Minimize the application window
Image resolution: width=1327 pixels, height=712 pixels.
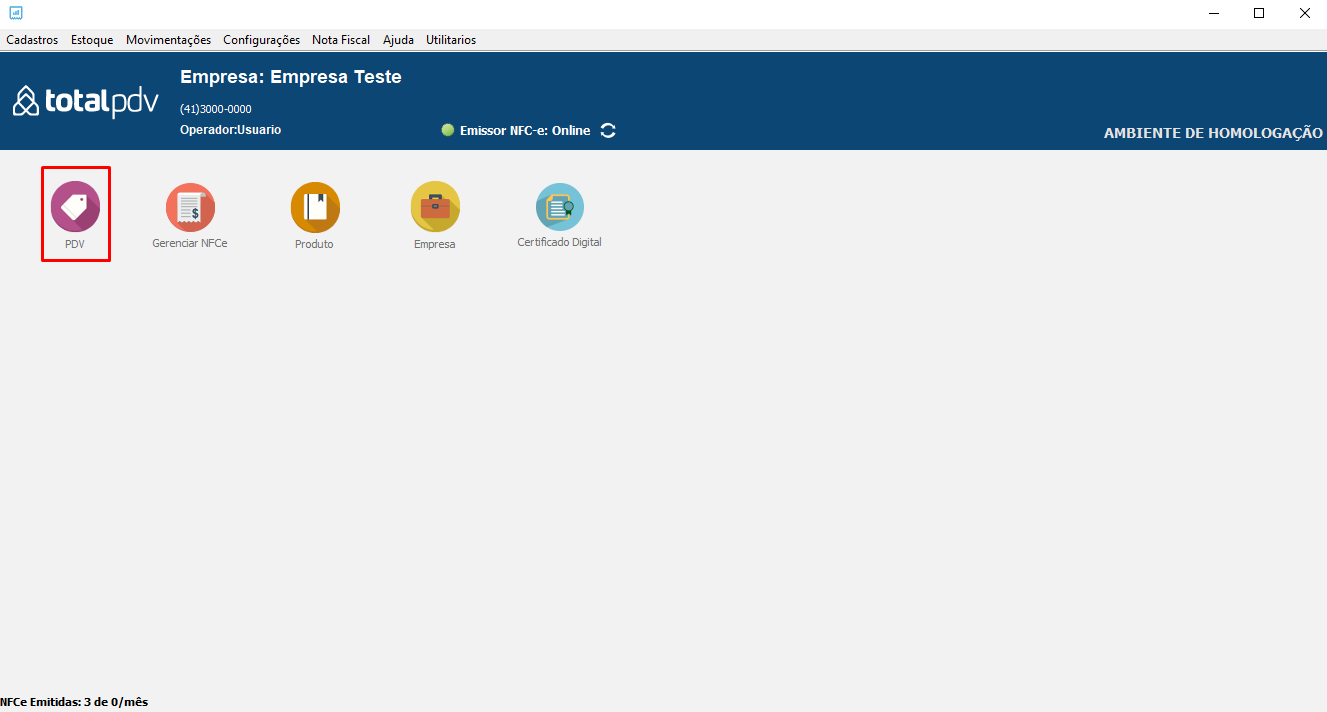point(1213,13)
